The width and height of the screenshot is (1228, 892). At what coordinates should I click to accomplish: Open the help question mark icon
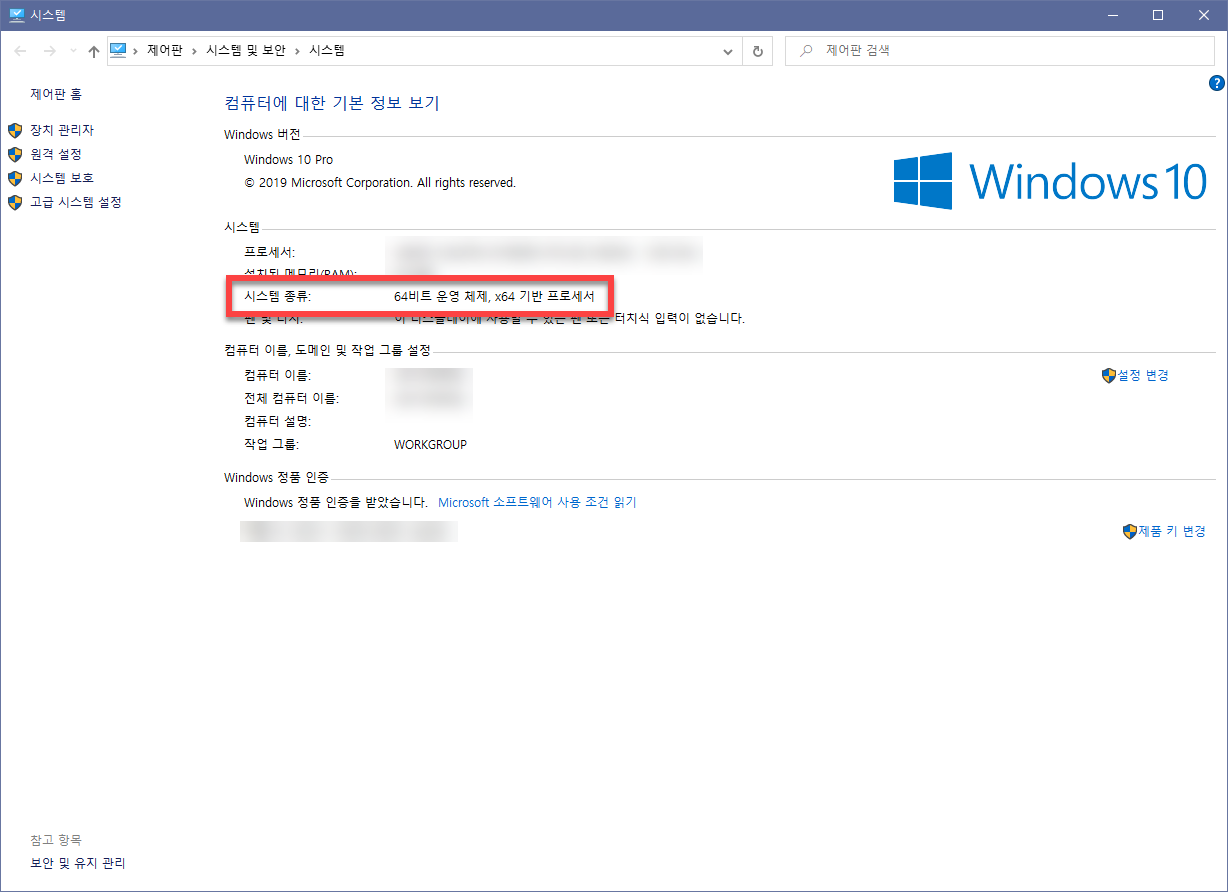click(1217, 83)
